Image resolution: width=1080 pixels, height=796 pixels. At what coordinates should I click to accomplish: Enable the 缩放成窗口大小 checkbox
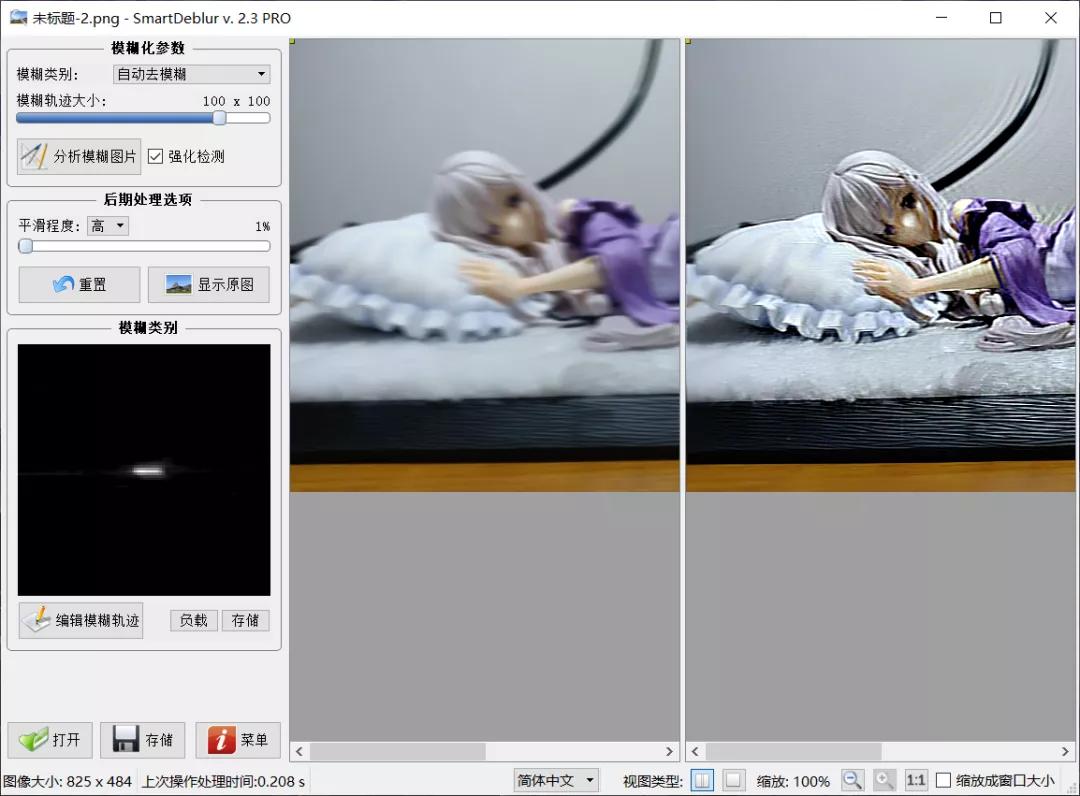point(944,781)
